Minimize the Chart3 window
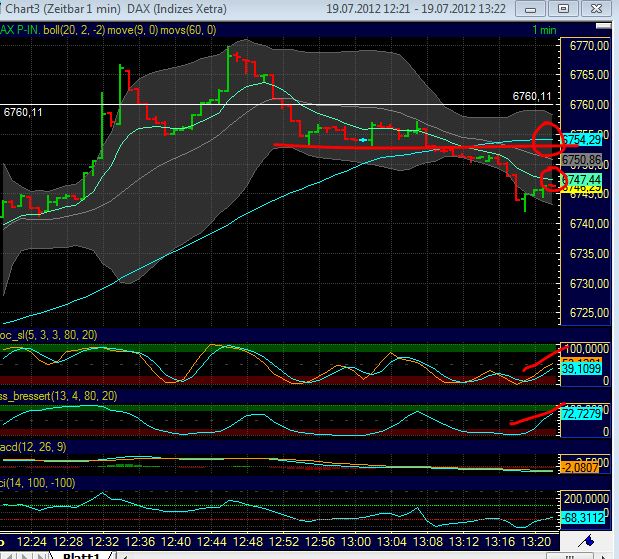 (530, 9)
